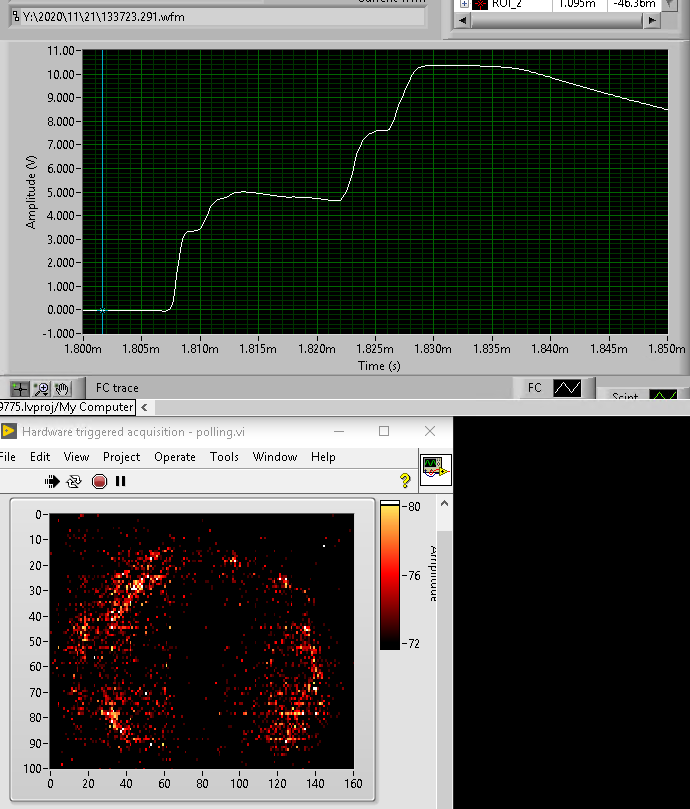Click the Run Continuously button
Screen dimensions: 690x809
coord(74,481)
